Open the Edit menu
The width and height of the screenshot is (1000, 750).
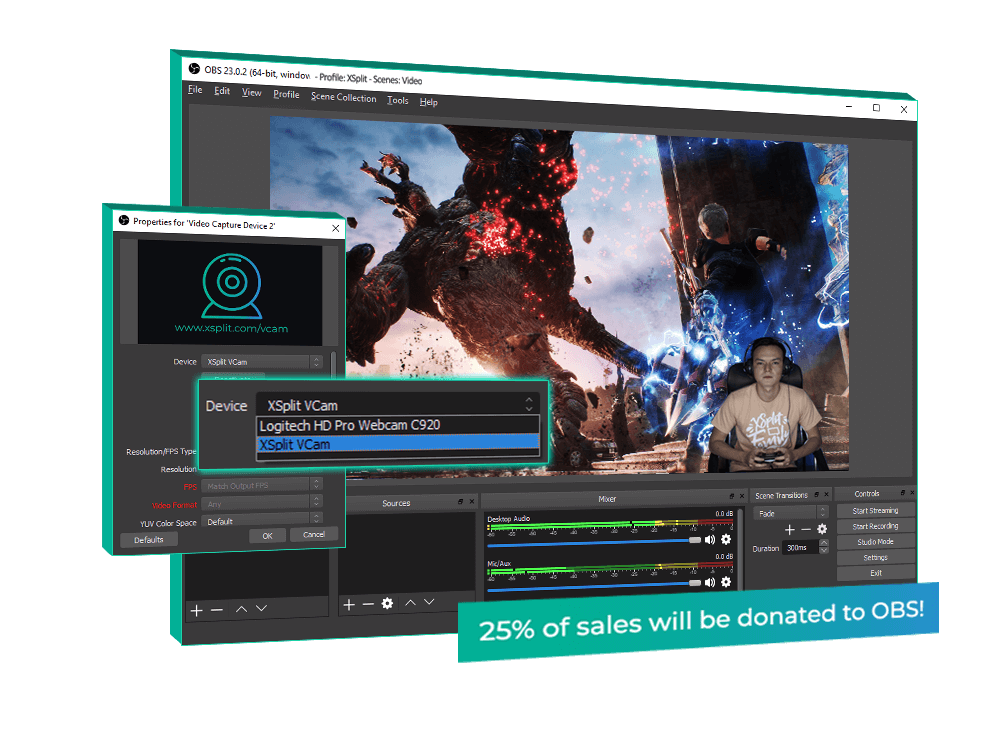pyautogui.click(x=222, y=91)
